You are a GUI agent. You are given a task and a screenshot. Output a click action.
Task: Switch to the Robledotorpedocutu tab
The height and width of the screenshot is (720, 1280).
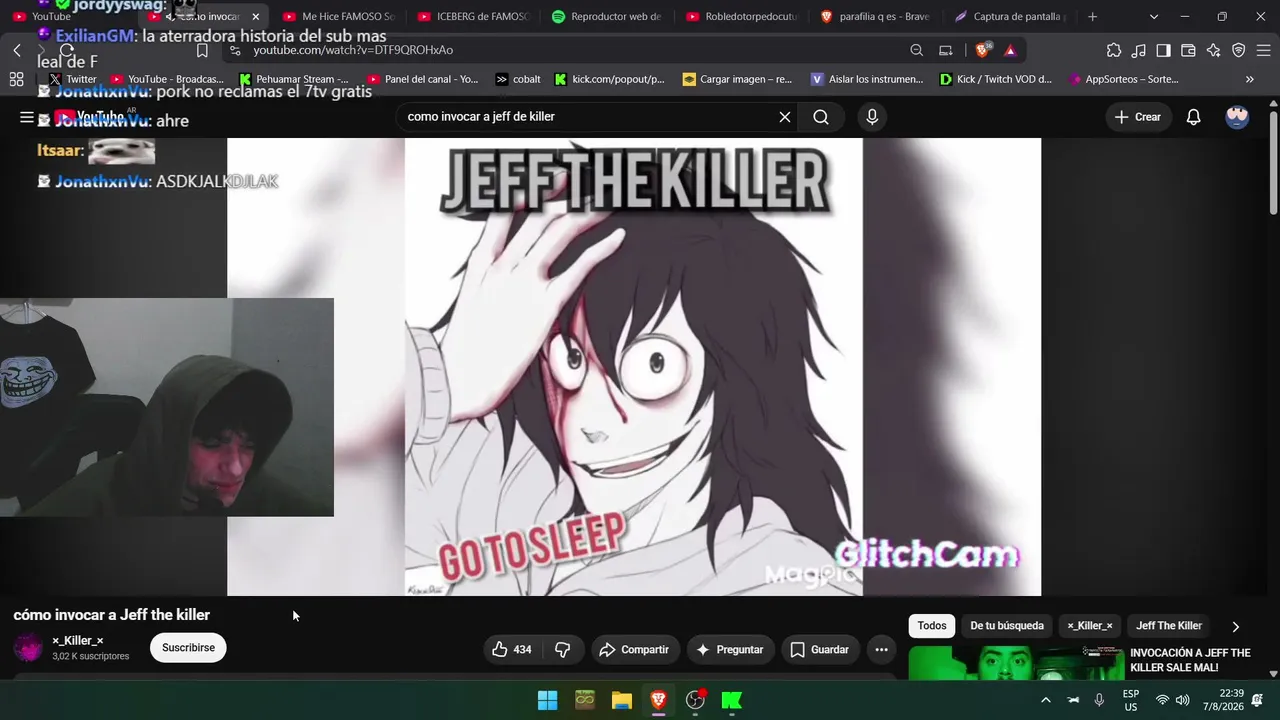(x=742, y=17)
